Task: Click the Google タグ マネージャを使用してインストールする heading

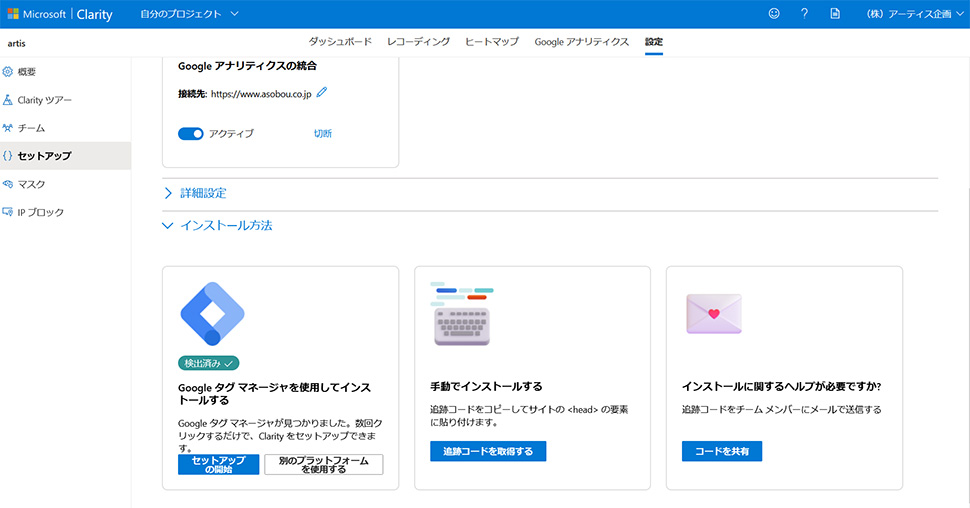Action: pyautogui.click(x=275, y=394)
